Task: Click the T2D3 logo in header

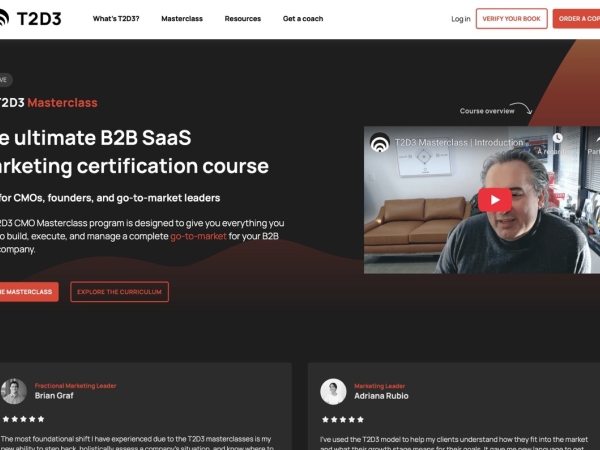Action: 31,18
